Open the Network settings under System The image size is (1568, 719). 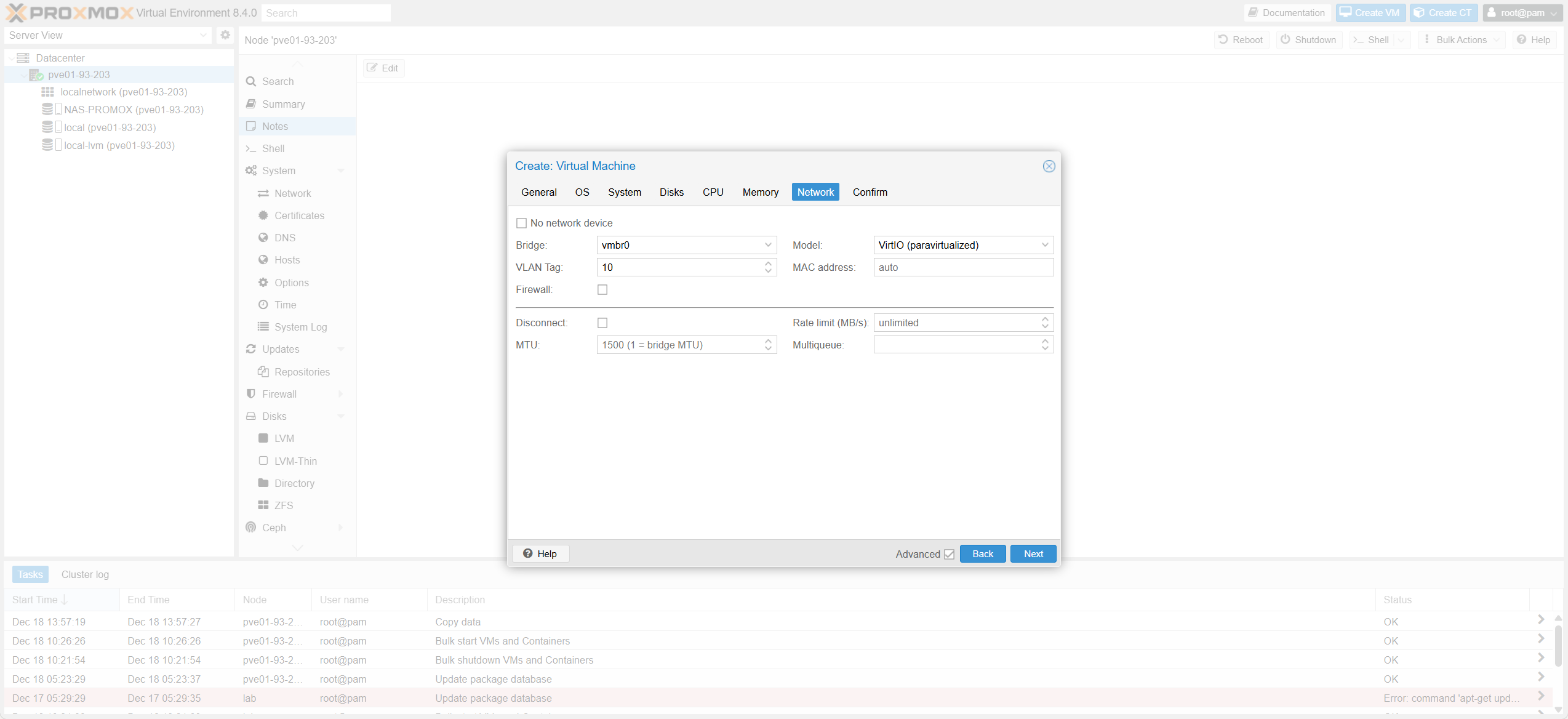(x=292, y=193)
